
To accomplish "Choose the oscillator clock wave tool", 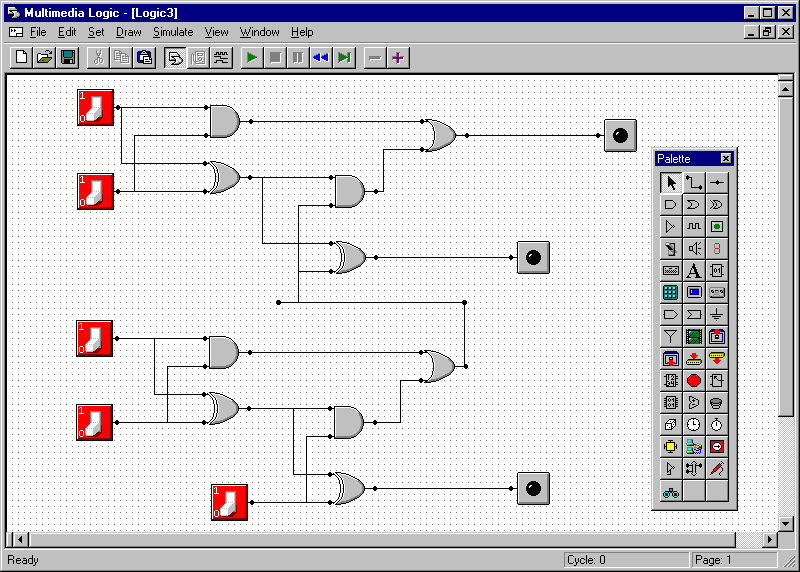I will (694, 226).
